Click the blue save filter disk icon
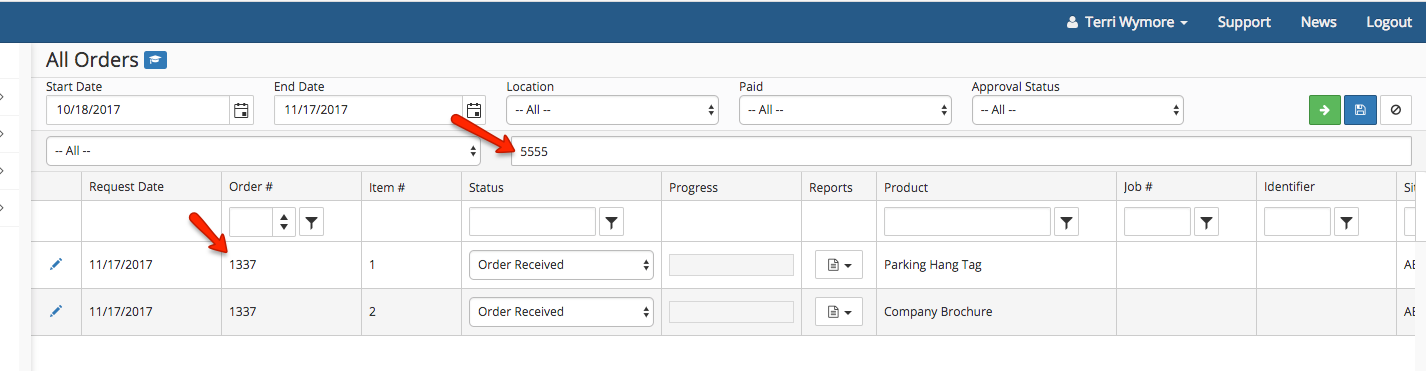1426x371 pixels. tap(1360, 111)
